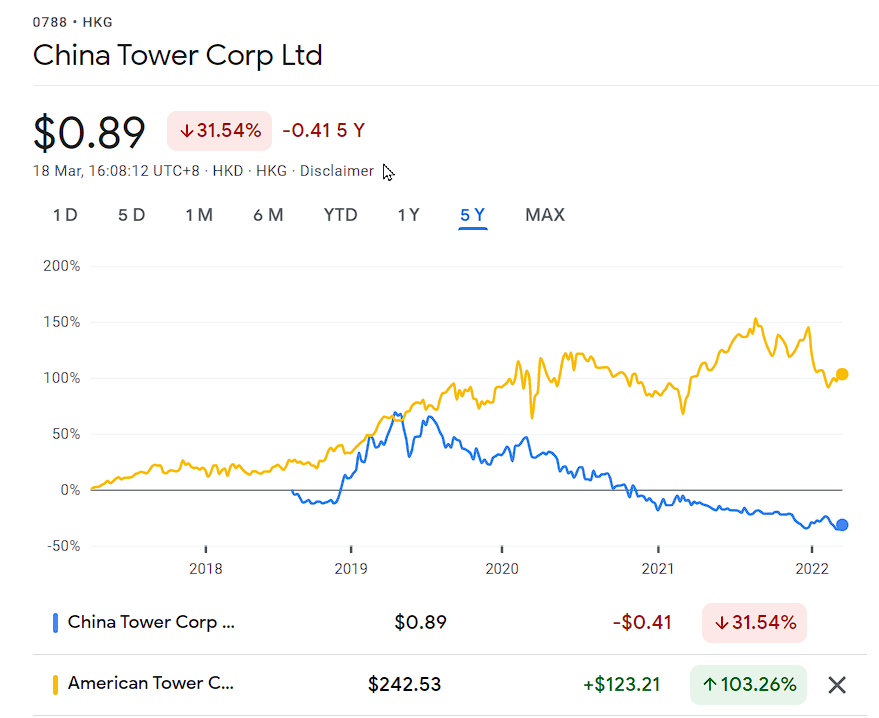Click the yellow endpoint dot on chart
The height and width of the screenshot is (718, 879).
click(x=841, y=374)
